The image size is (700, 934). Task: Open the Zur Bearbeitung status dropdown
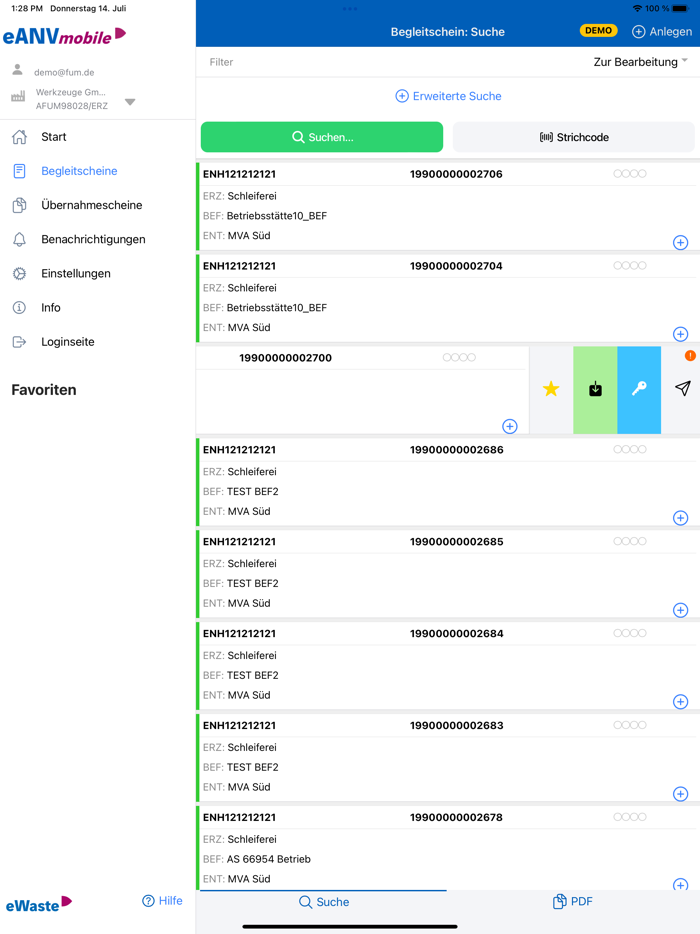click(x=640, y=62)
